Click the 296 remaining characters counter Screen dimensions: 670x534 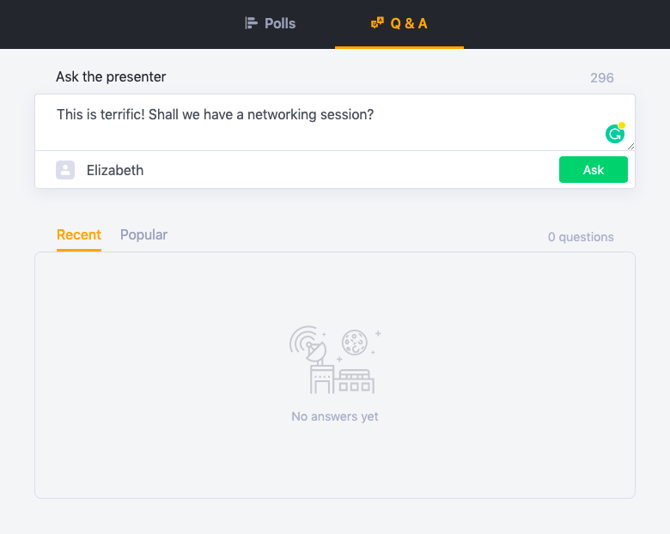(601, 78)
